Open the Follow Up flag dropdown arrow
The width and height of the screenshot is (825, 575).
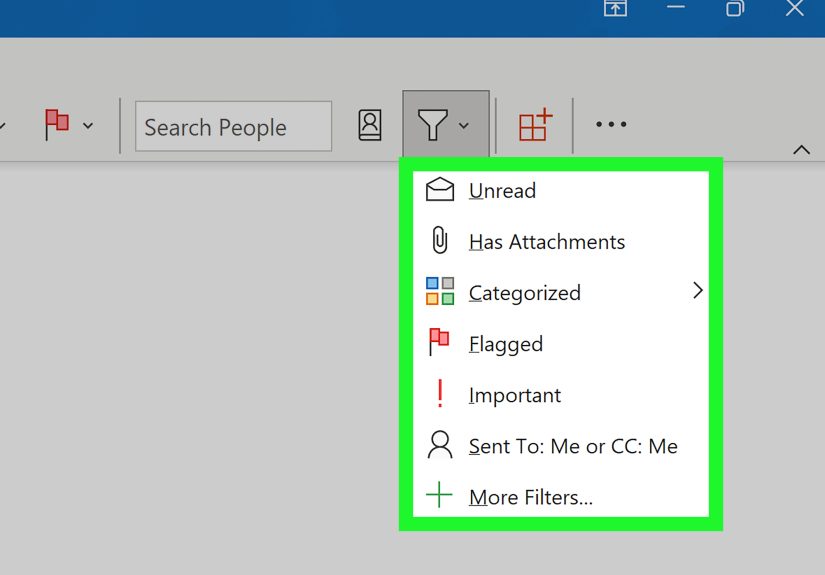click(x=88, y=126)
